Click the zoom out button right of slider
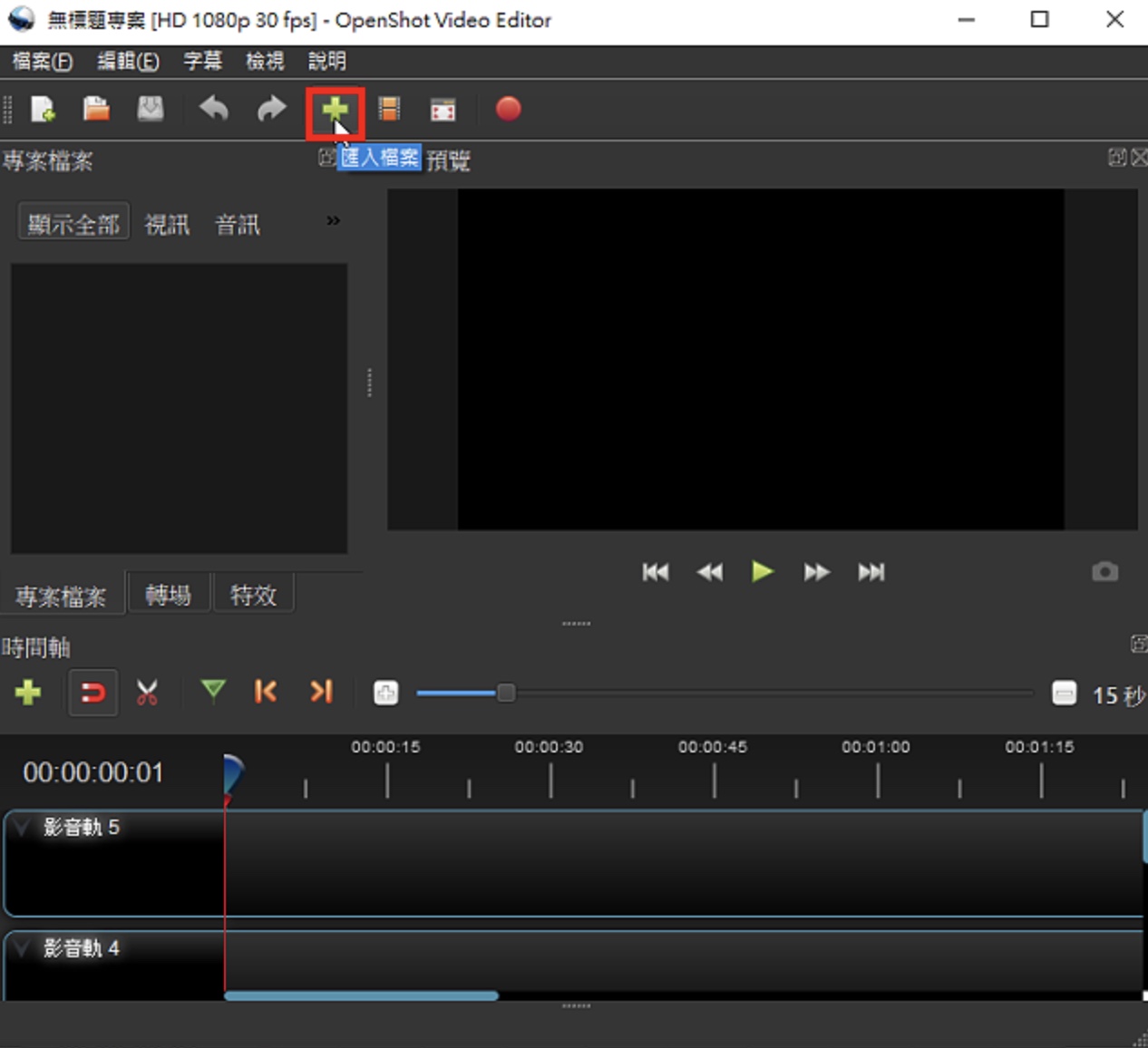1148x1048 pixels. click(1064, 694)
